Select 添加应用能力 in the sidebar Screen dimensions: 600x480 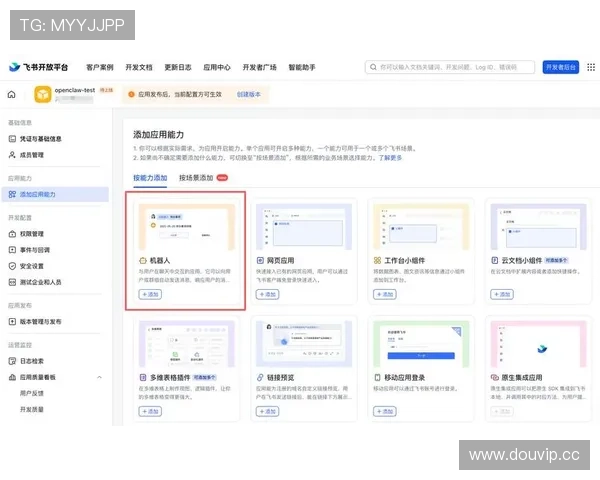(x=55, y=194)
